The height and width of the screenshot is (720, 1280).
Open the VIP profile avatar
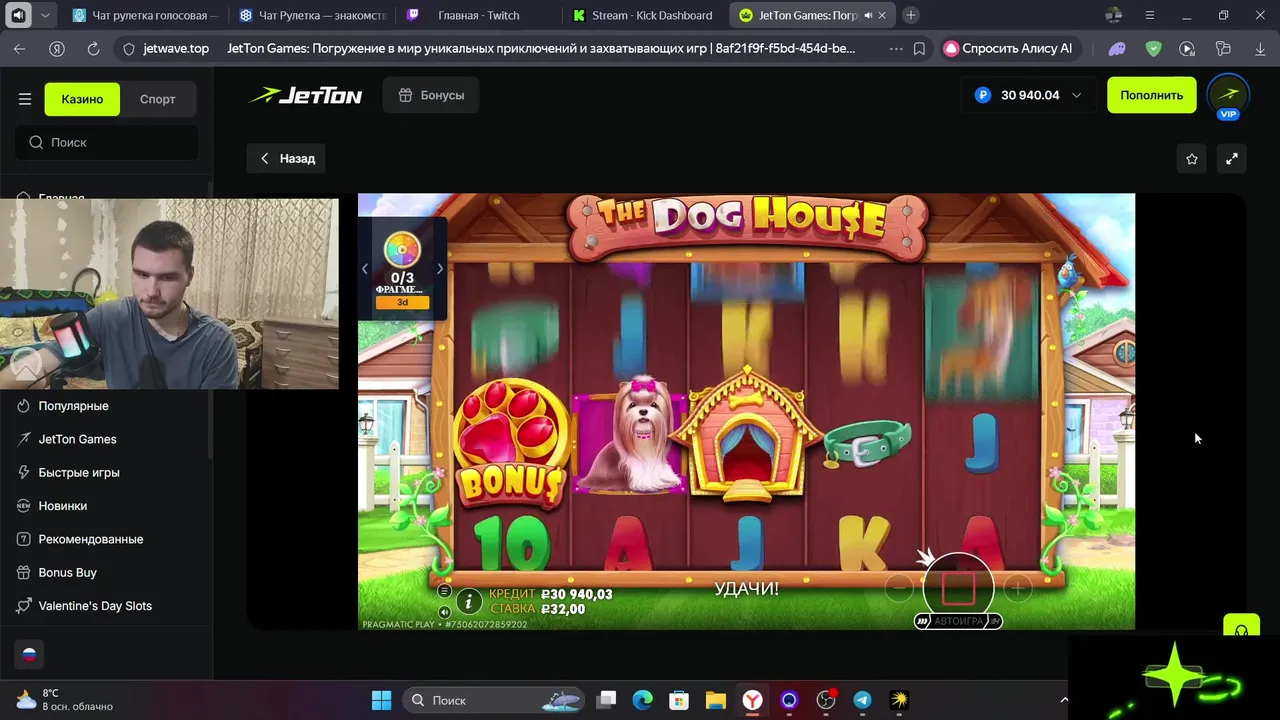(1228, 95)
